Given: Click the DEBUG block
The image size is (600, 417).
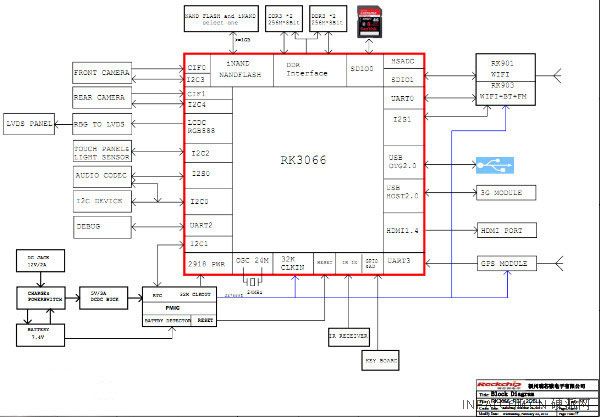Looking at the screenshot, I should (102, 227).
